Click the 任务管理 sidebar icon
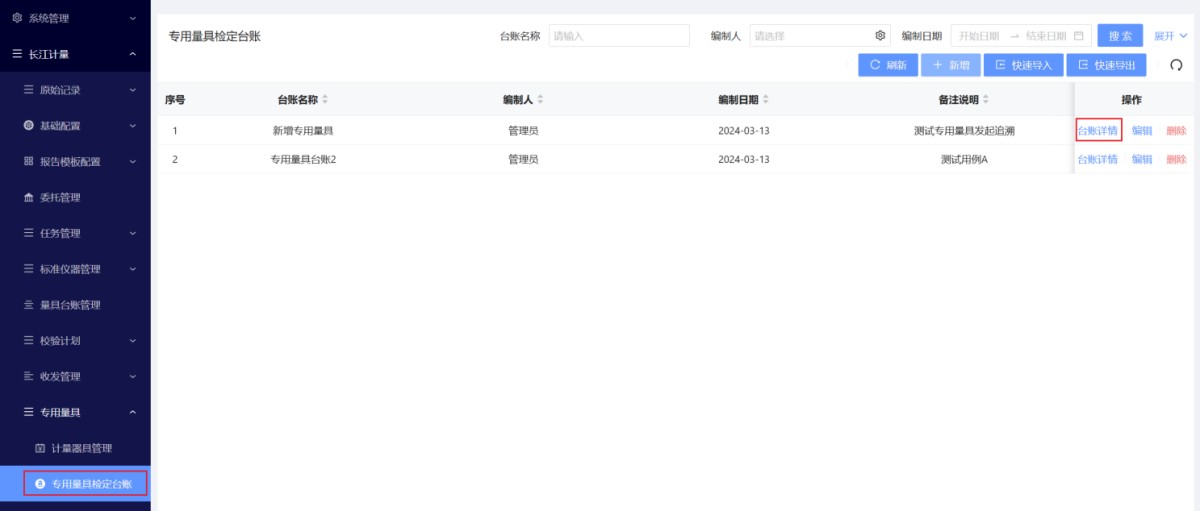The width and height of the screenshot is (1200, 511). pyautogui.click(x=29, y=233)
